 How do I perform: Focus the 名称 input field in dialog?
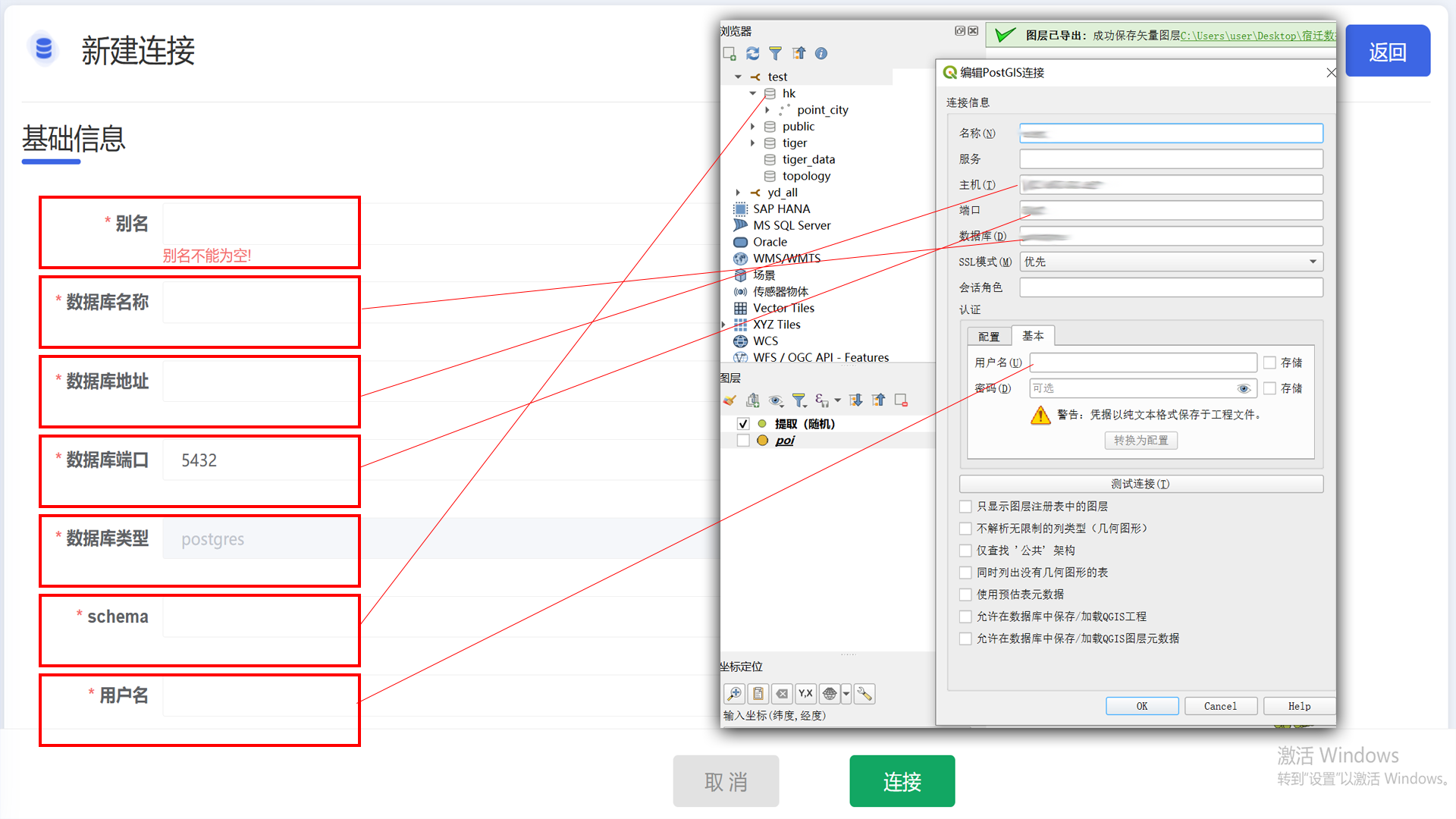(1172, 133)
